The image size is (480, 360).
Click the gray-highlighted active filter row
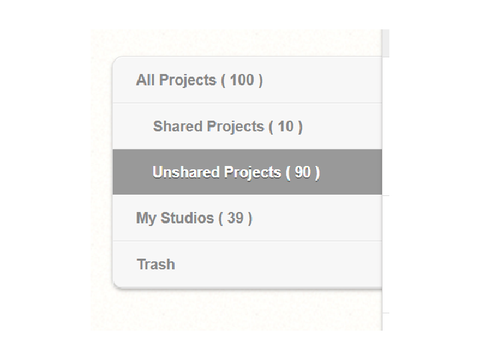pos(247,172)
